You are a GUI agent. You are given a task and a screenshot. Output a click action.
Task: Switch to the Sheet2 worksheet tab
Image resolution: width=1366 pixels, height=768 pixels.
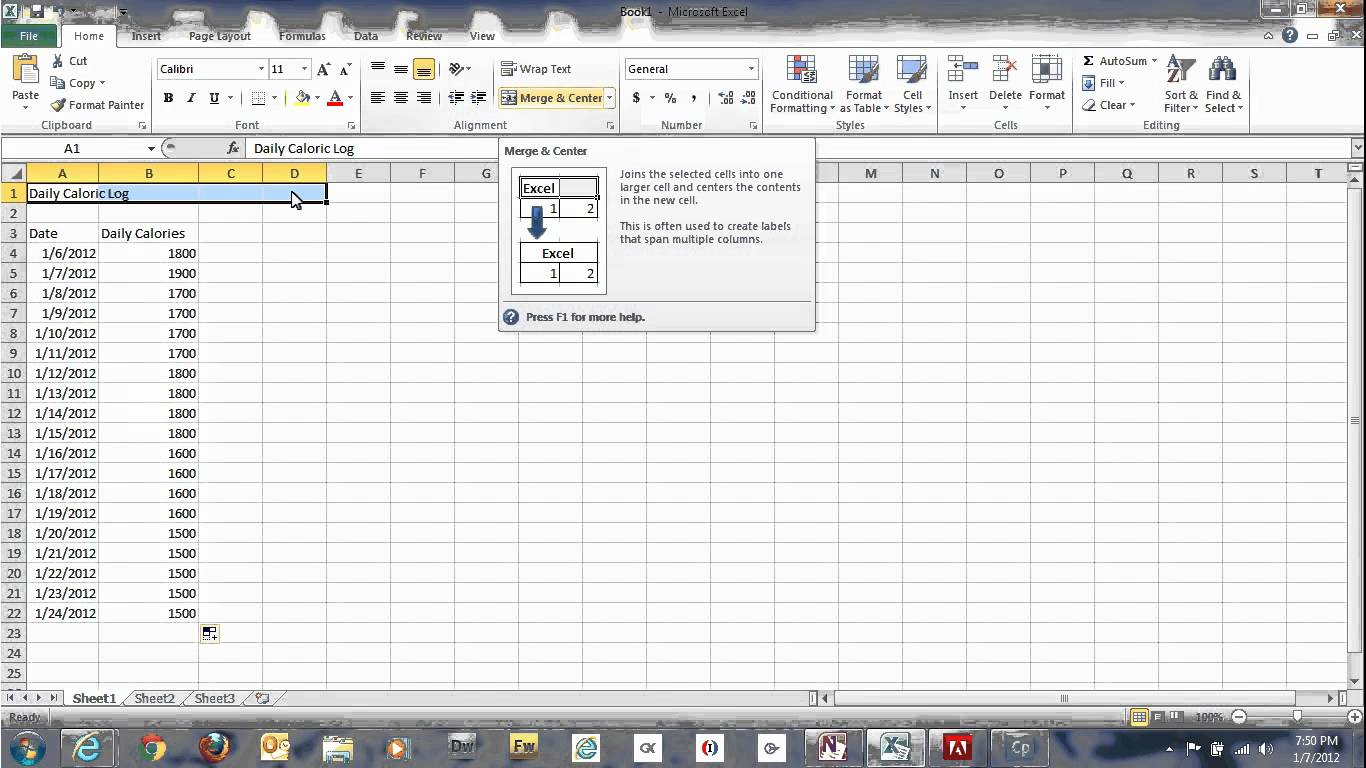pos(154,698)
